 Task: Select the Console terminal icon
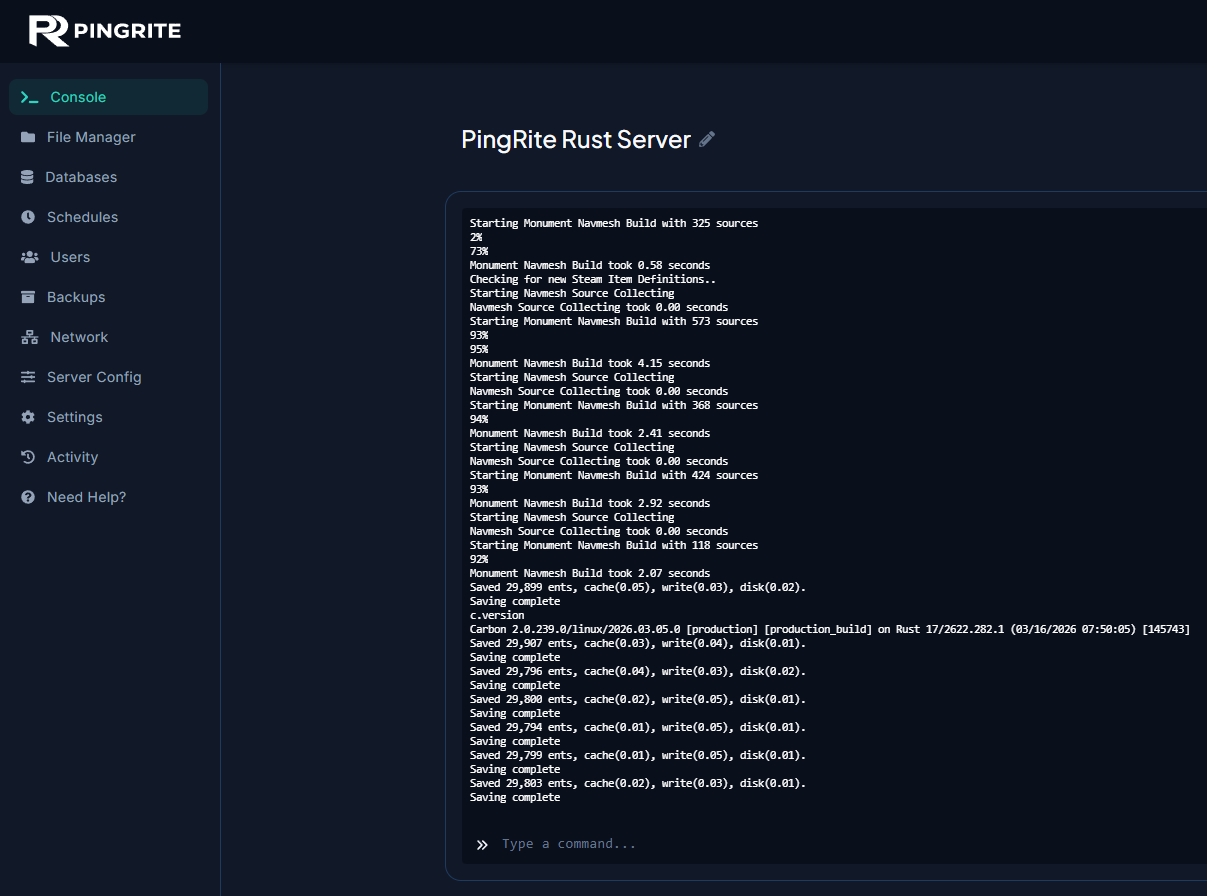tap(28, 97)
